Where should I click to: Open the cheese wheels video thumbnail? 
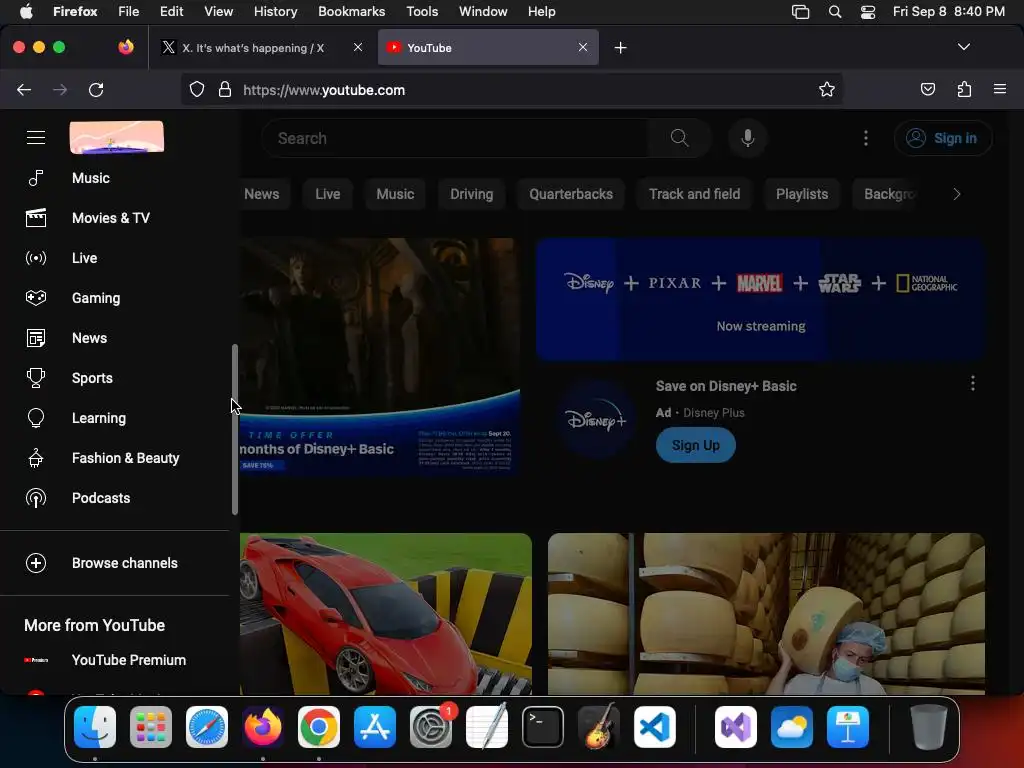click(766, 614)
